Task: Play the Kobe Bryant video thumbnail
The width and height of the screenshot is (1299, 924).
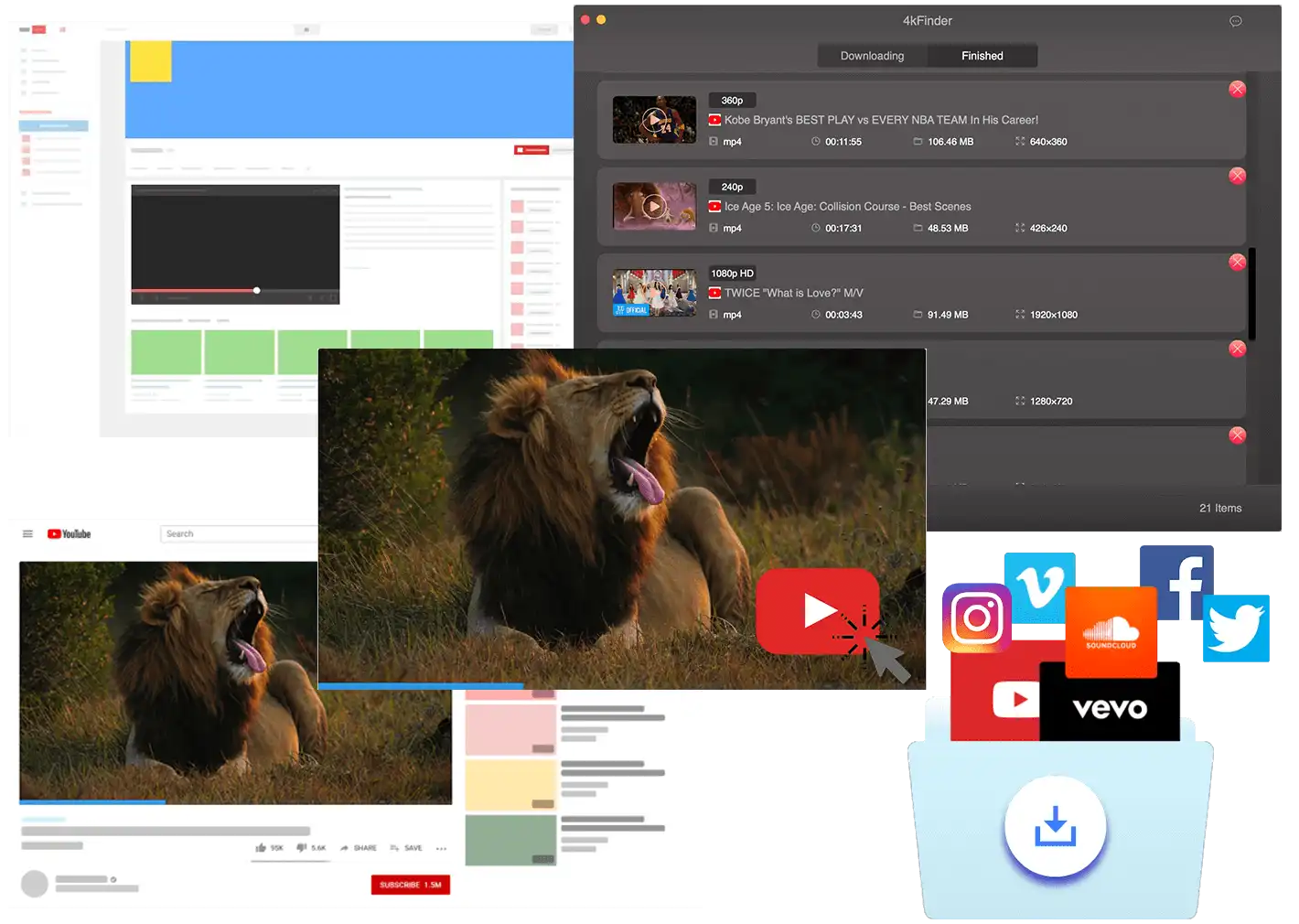Action: pyautogui.click(x=654, y=120)
